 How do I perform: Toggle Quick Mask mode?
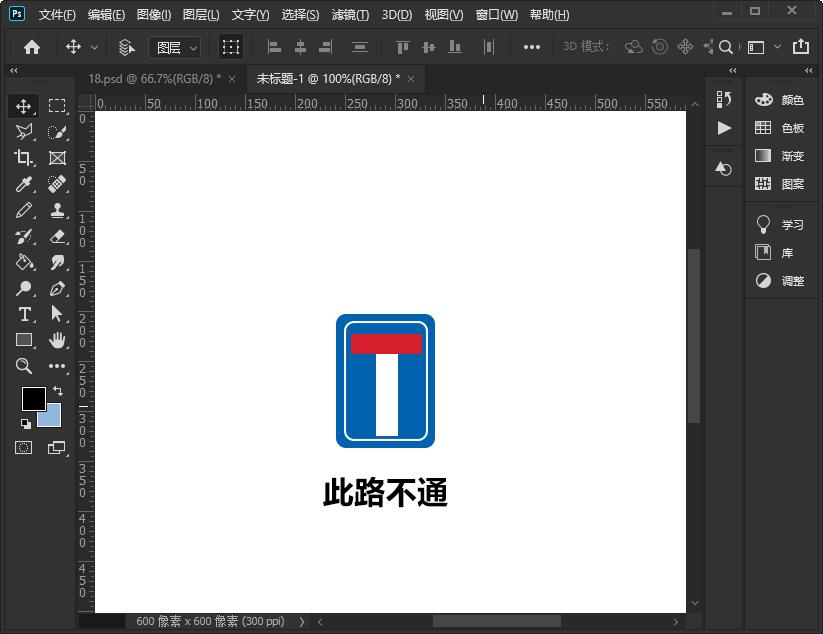click(24, 447)
